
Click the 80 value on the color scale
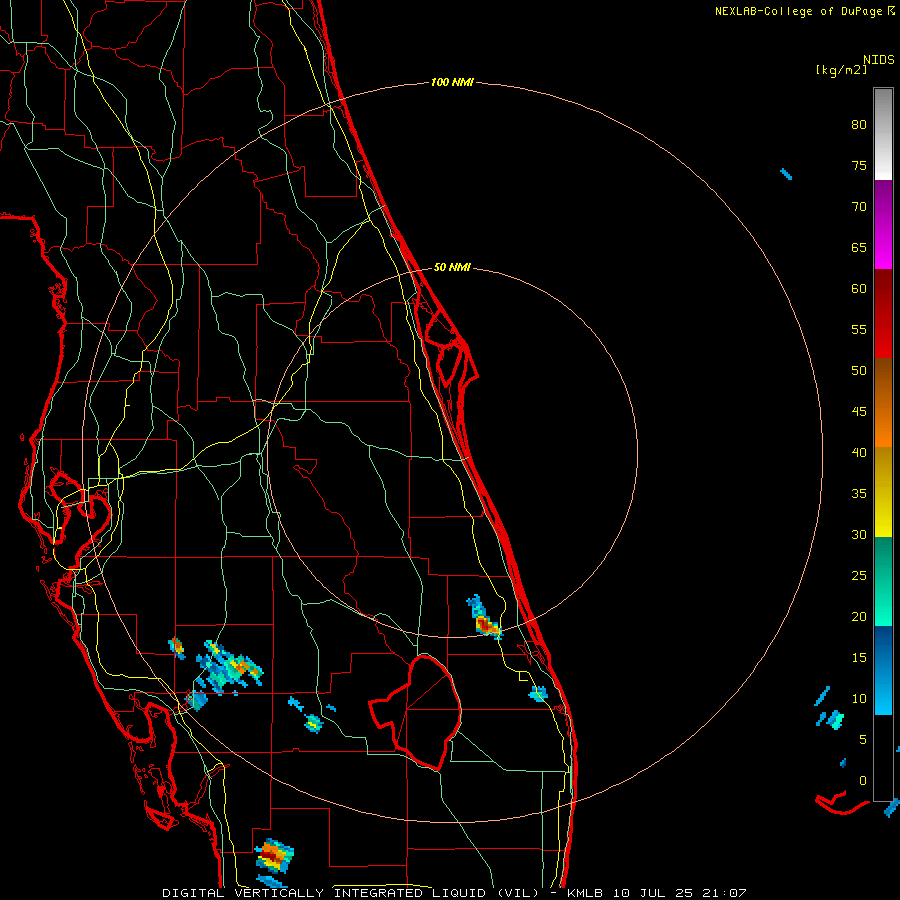tap(859, 125)
